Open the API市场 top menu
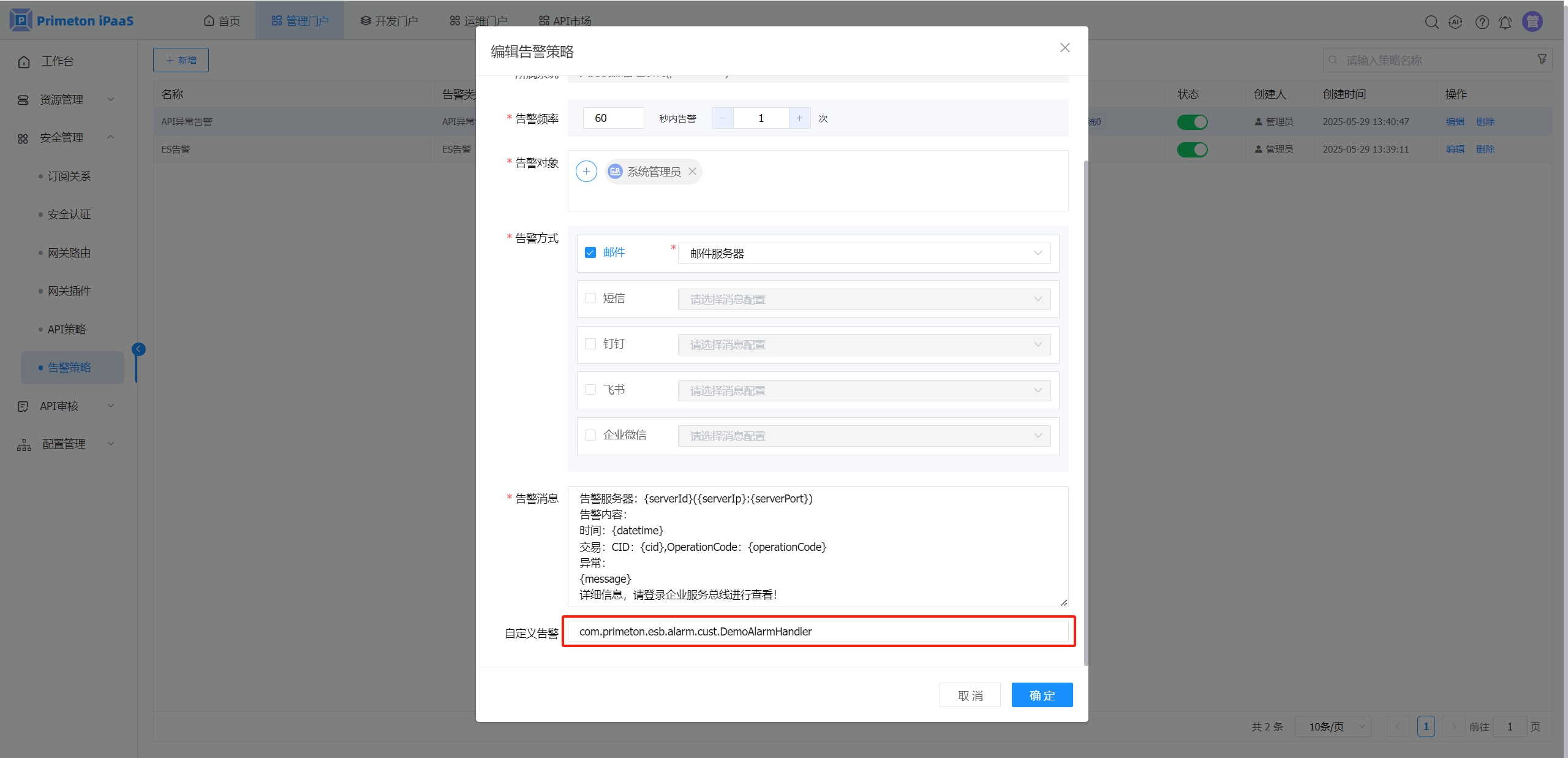Image resolution: width=1568 pixels, height=758 pixels. pos(565,21)
